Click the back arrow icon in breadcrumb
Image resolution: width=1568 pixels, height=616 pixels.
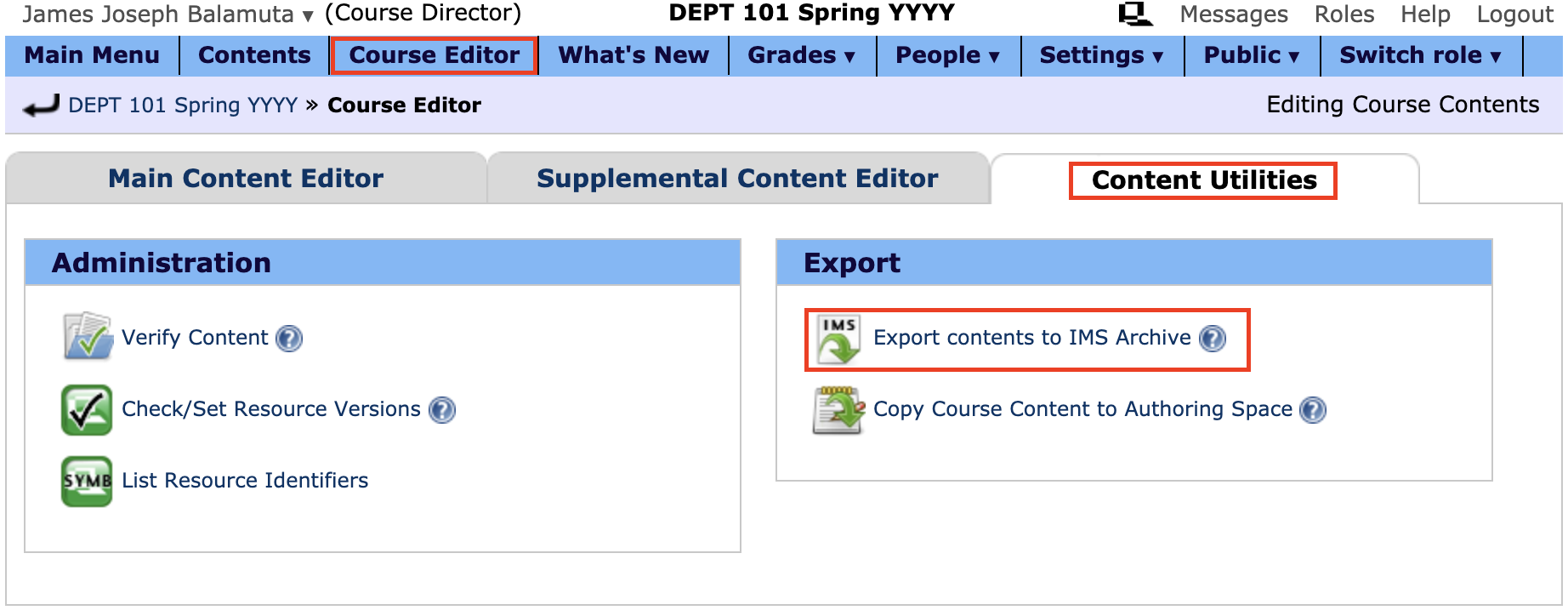coord(41,106)
